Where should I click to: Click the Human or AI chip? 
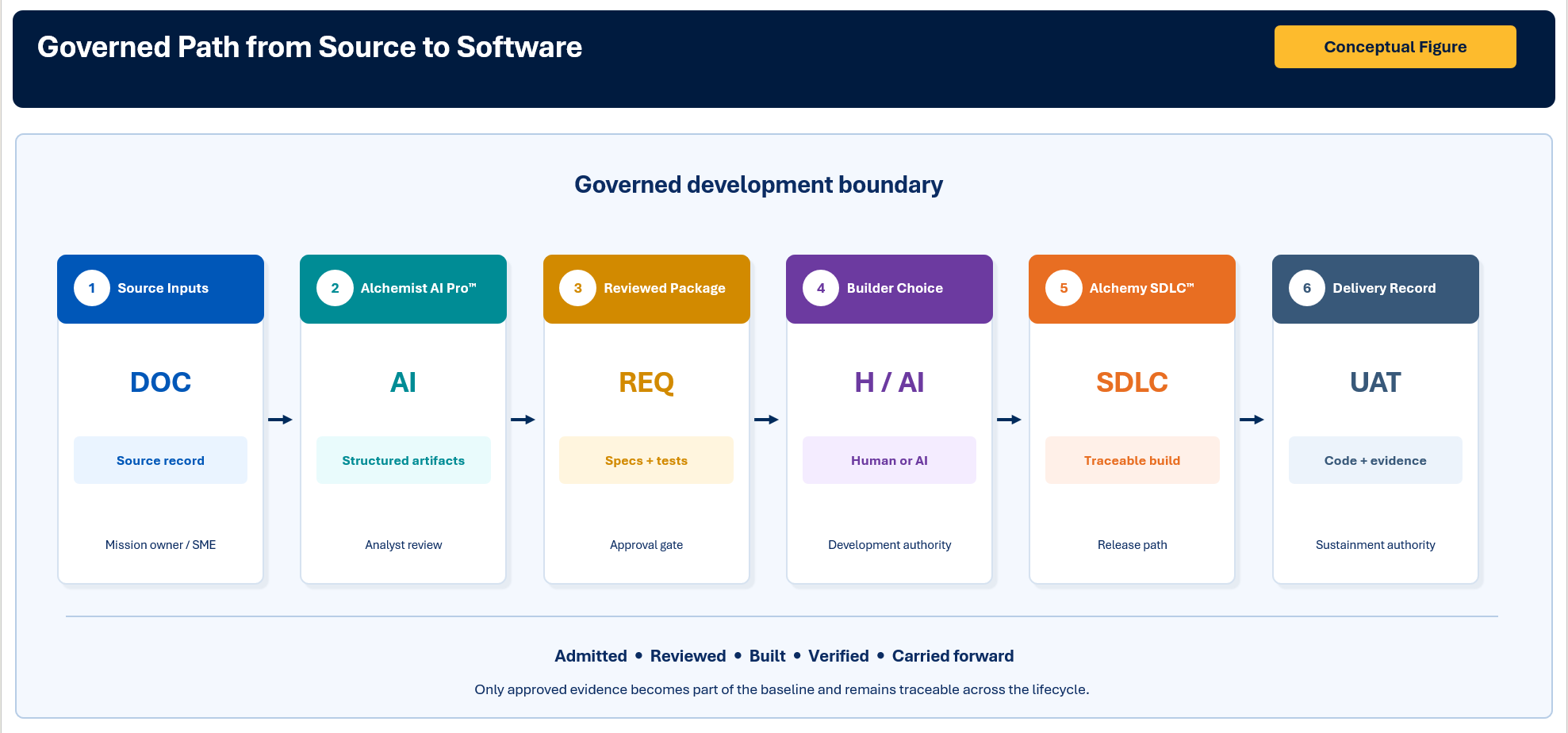click(x=889, y=460)
